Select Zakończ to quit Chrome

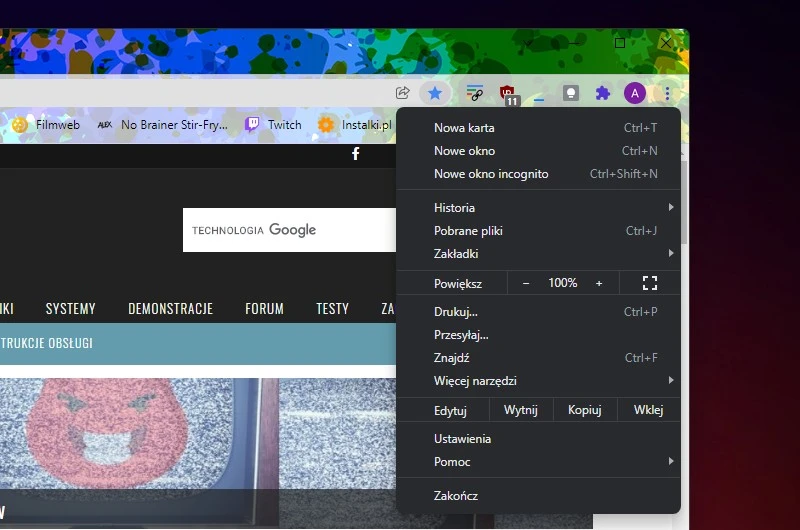538,496
